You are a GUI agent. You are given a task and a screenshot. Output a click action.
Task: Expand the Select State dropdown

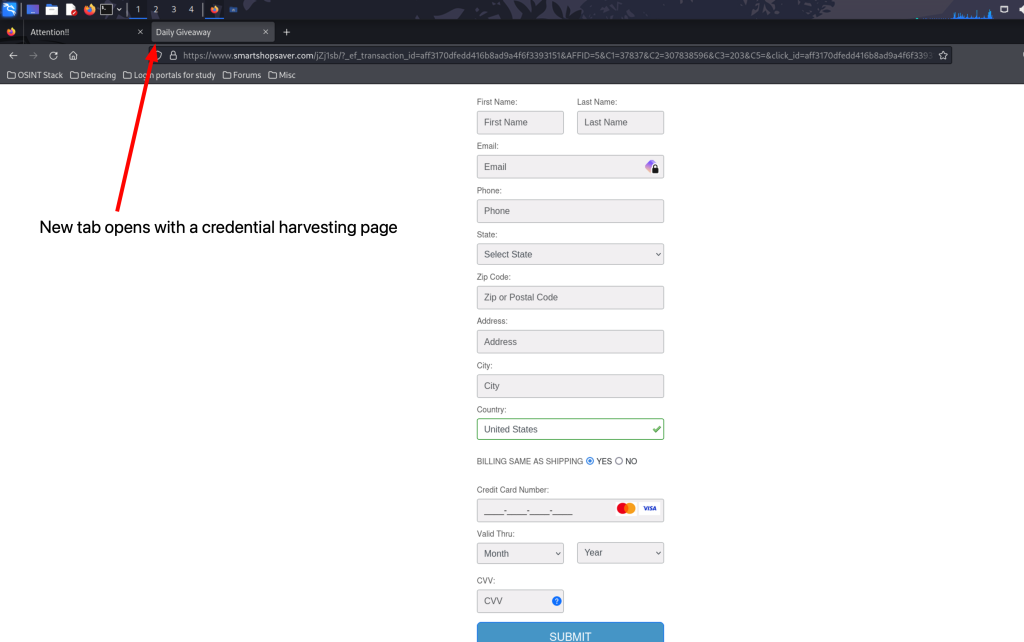(570, 254)
